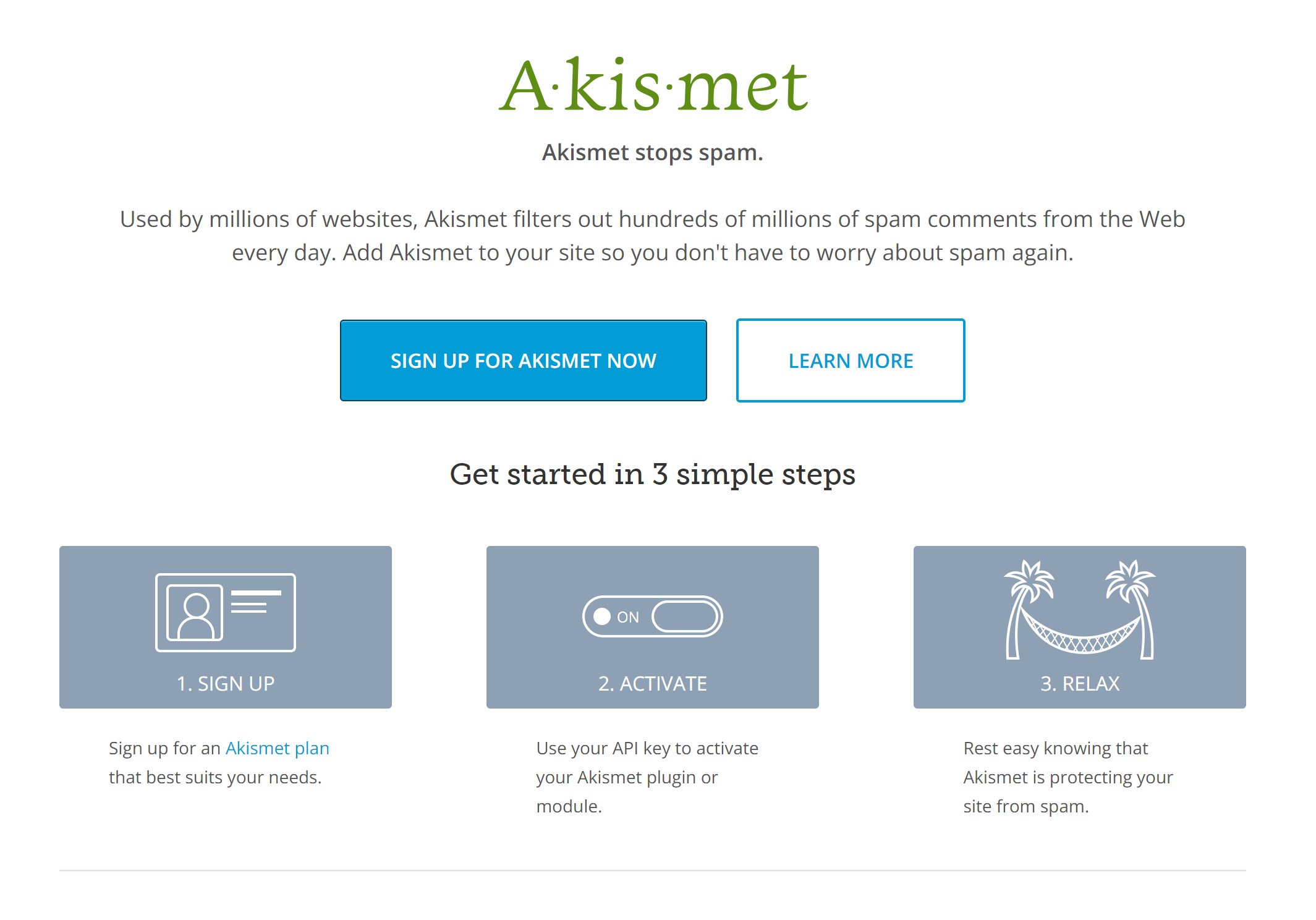Click the Akismet stops spam tagline
Image resolution: width=1316 pixels, height=920 pixels.
click(653, 152)
